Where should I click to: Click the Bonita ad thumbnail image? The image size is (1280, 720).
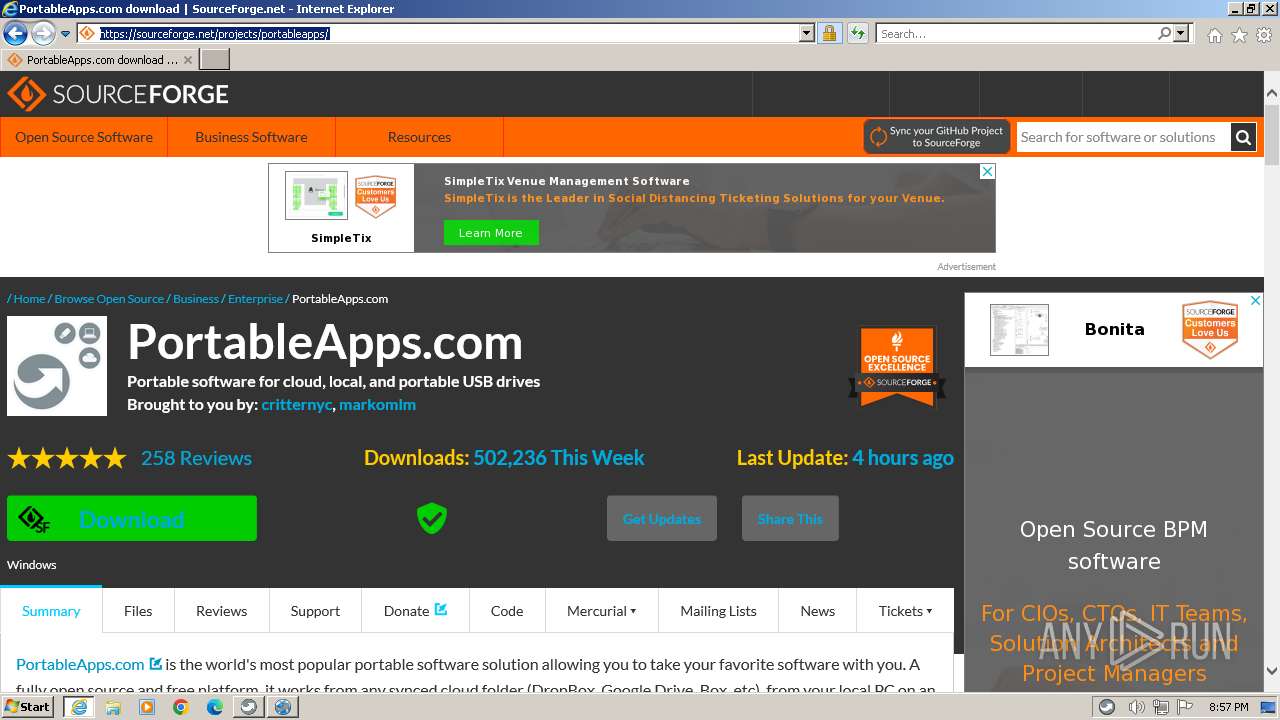(1019, 330)
